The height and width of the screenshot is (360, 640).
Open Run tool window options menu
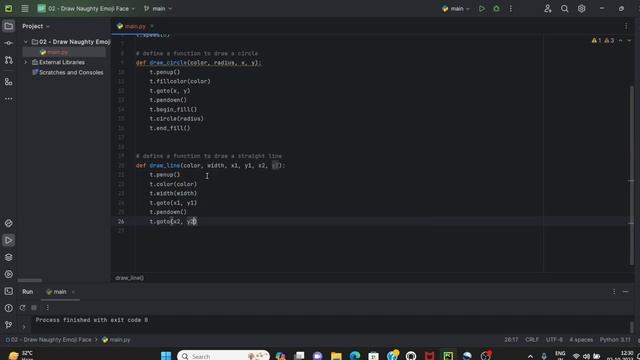click(x=614, y=292)
